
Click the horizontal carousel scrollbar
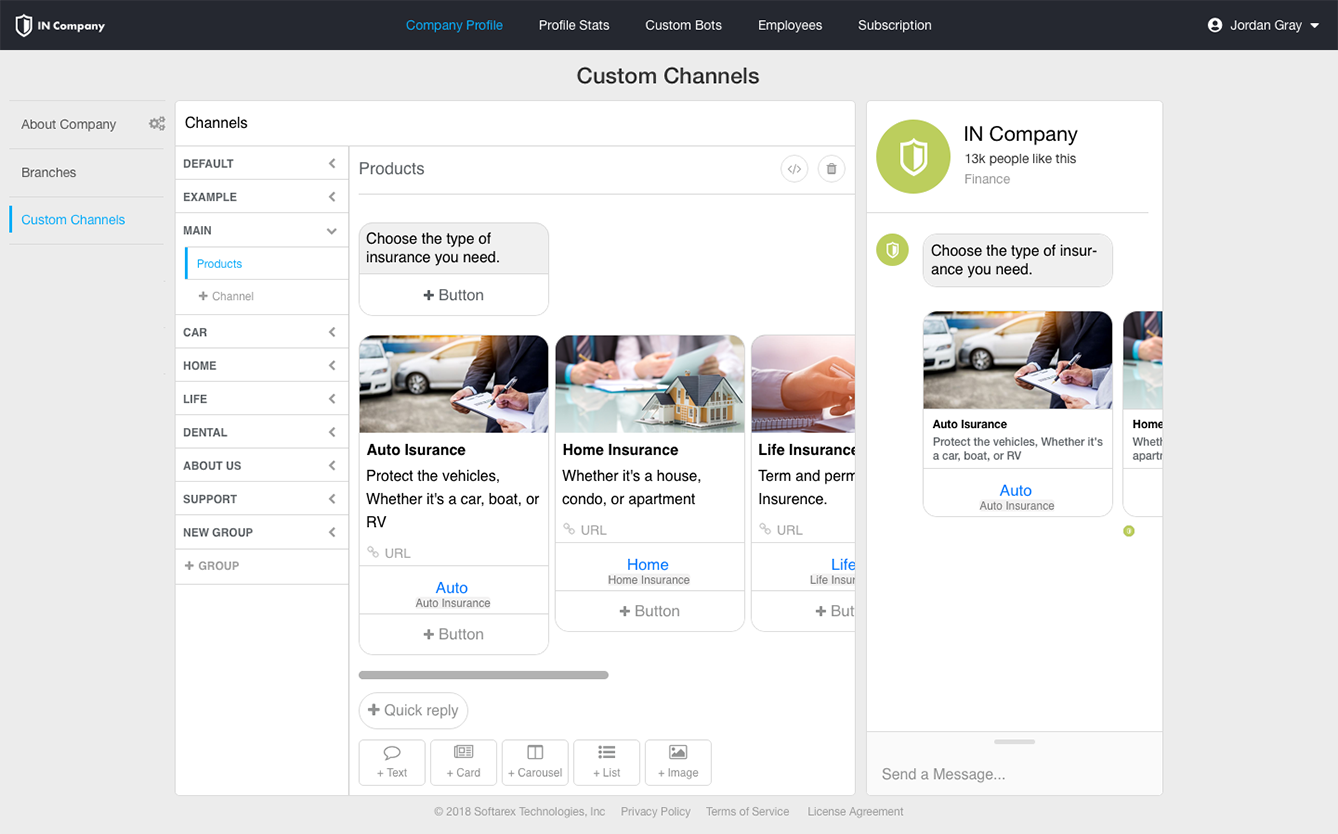click(x=484, y=675)
